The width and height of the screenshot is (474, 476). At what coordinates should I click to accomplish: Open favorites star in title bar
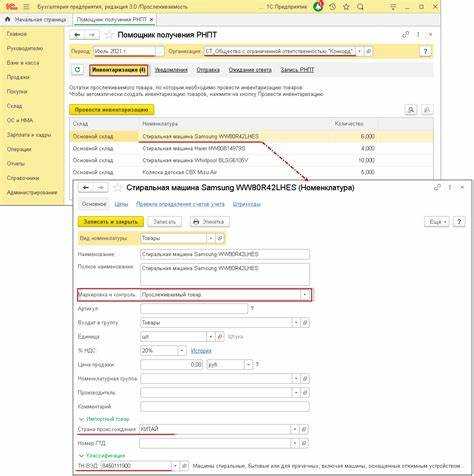tap(346, 6)
